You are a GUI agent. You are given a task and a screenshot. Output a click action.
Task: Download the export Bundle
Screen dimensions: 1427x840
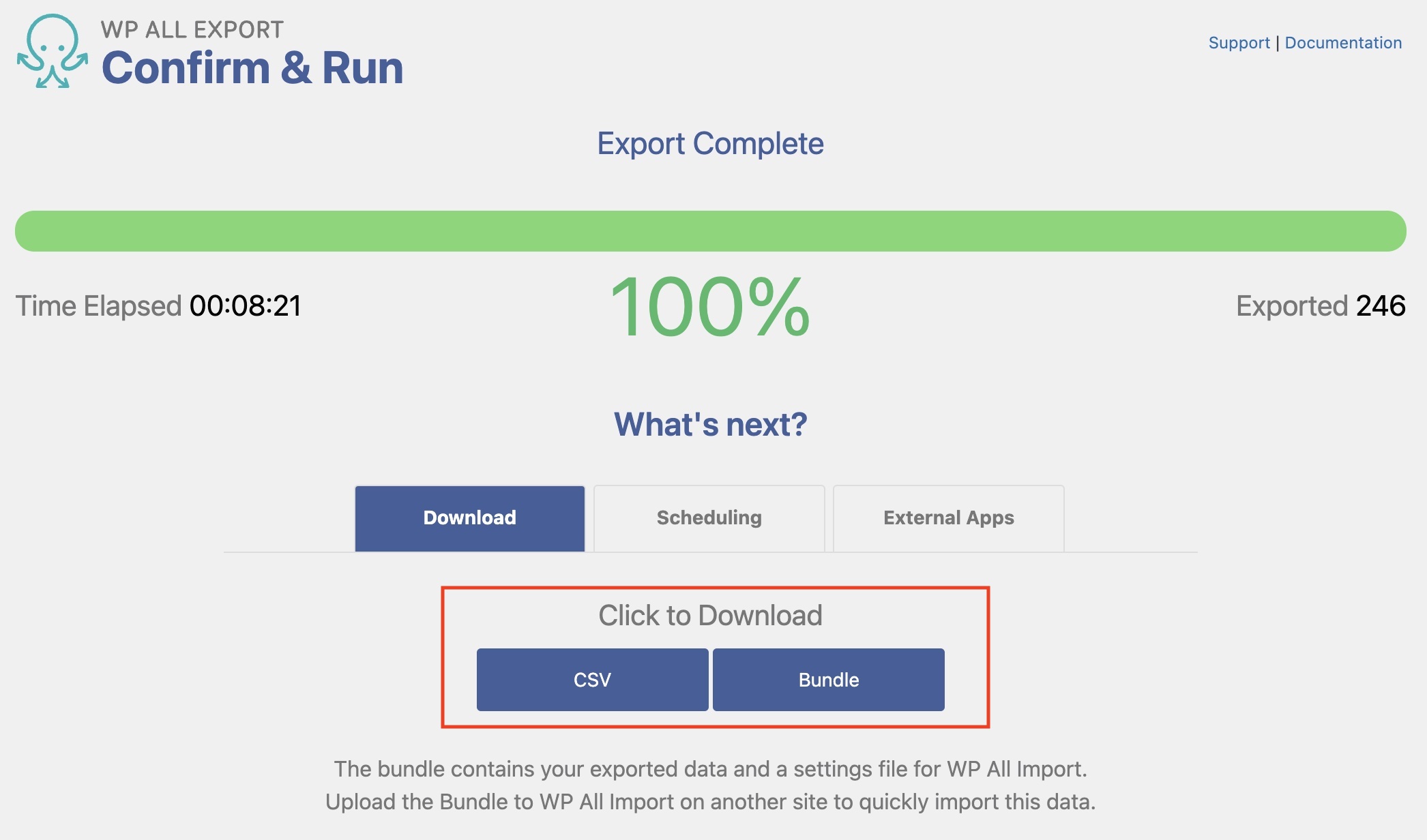829,680
